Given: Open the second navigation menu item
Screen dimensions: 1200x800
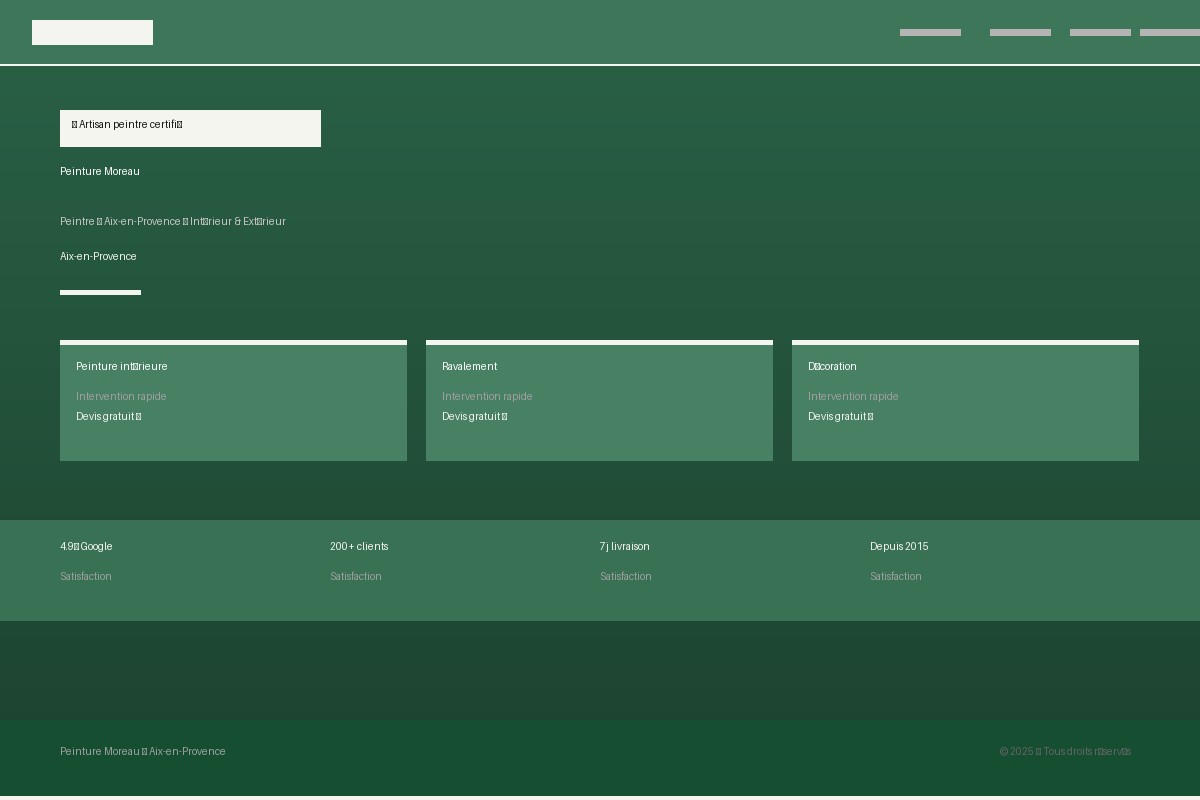Looking at the screenshot, I should click(x=1020, y=33).
